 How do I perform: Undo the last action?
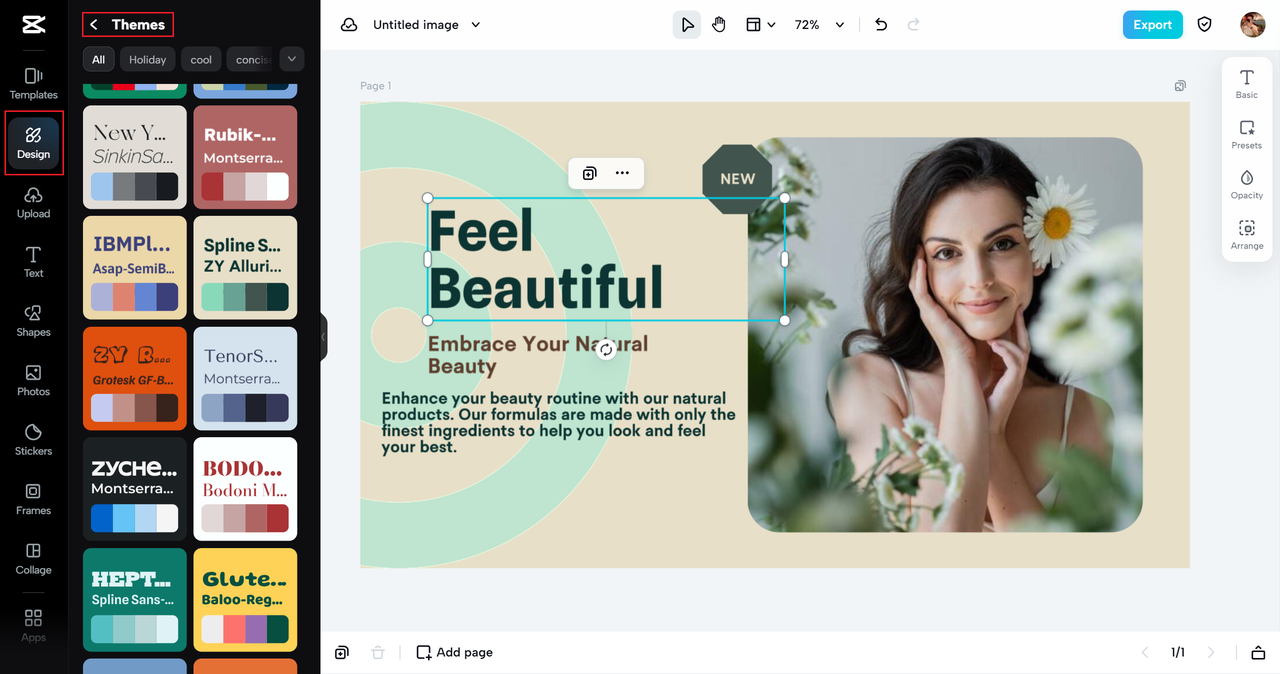pyautogui.click(x=881, y=25)
